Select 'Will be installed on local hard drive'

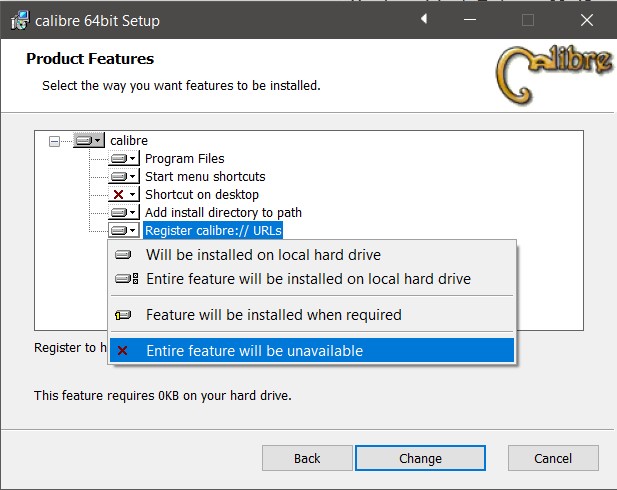(x=263, y=255)
